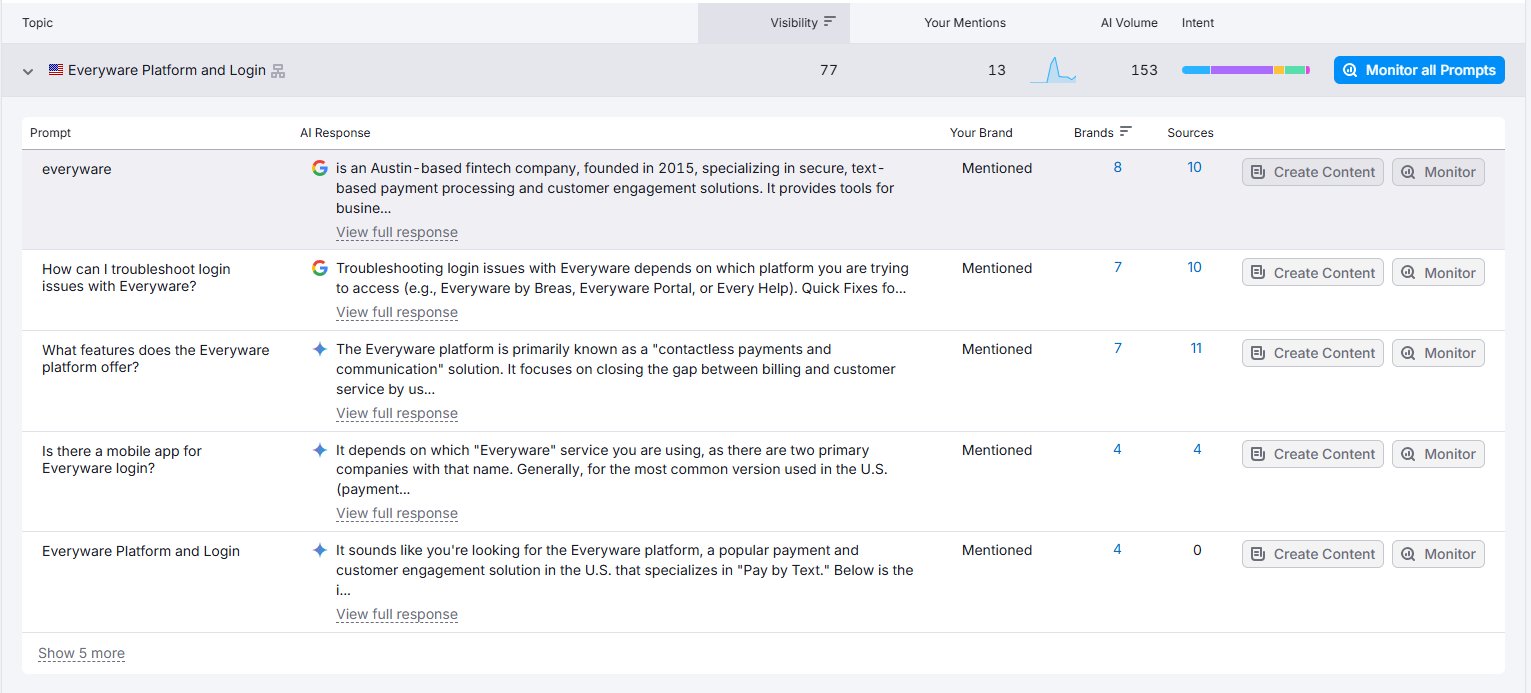Click Gemini sparkle icon in features row
The width and height of the screenshot is (1531, 693).
coord(320,349)
